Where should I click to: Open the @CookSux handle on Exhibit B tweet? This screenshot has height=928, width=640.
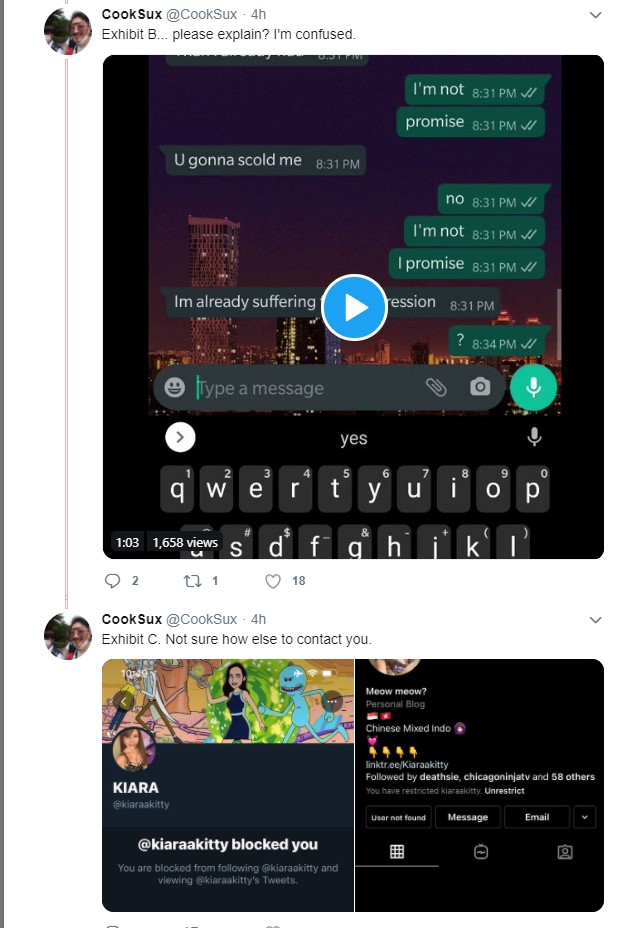[201, 14]
